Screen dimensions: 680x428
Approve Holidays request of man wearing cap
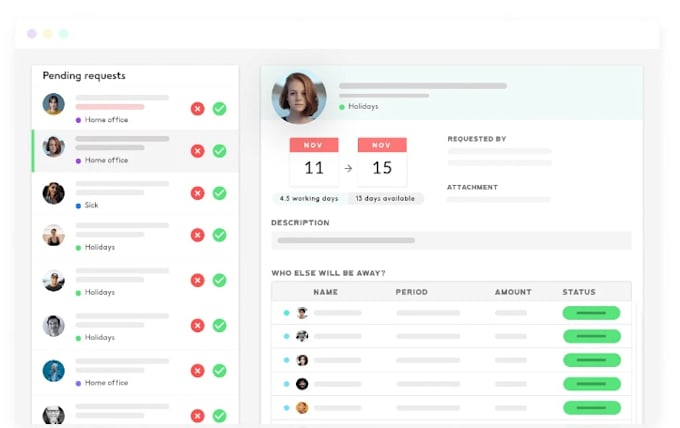coord(219,280)
